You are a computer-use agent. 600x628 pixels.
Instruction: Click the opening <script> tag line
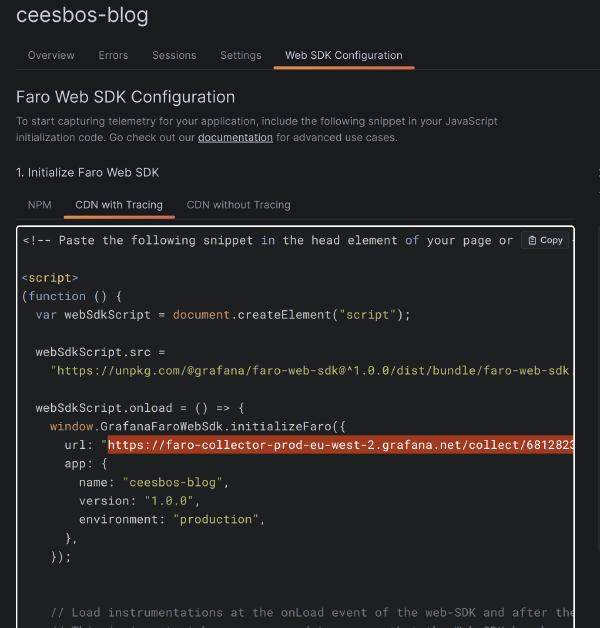[x=50, y=277]
